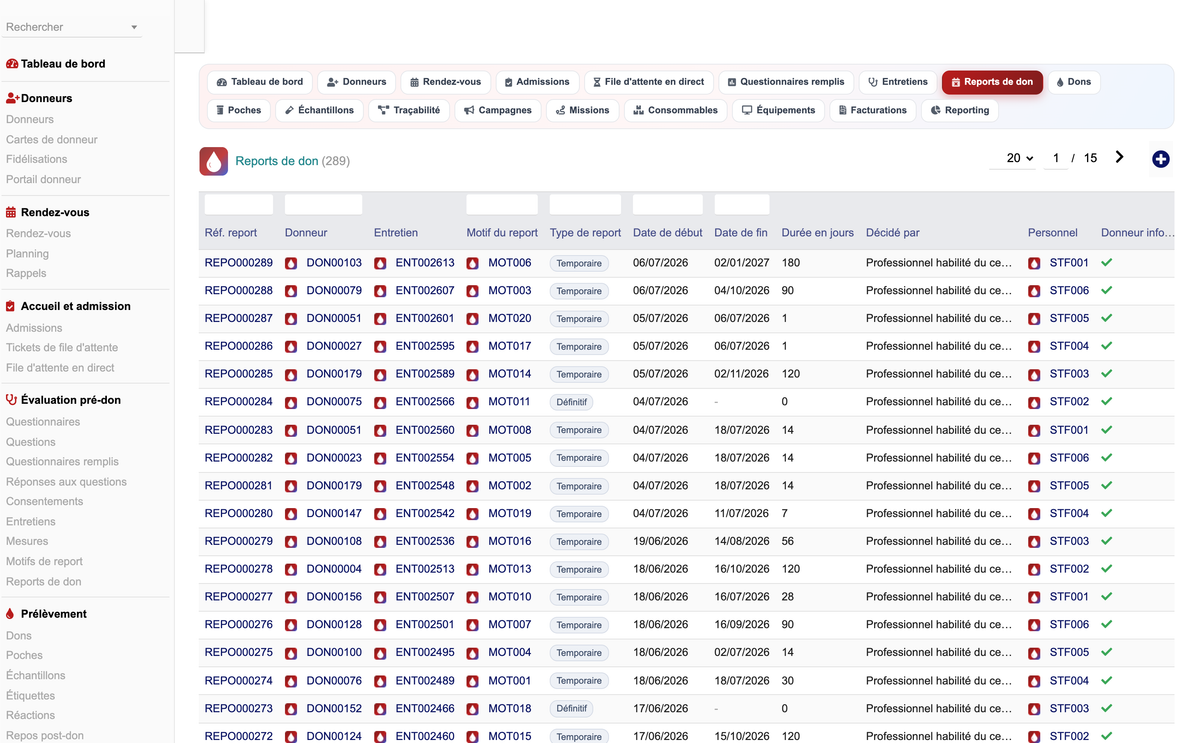Open motif link MOT017
This screenshot has width=1200, height=743.
[510, 347]
